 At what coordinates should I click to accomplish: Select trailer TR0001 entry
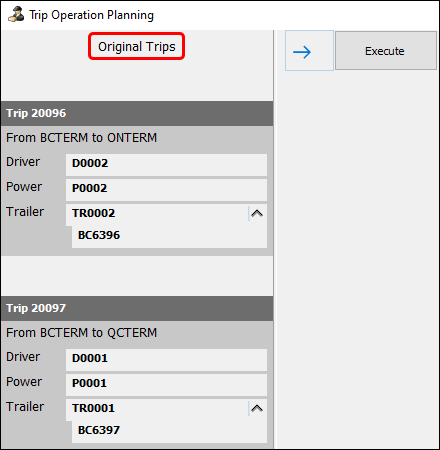157,409
